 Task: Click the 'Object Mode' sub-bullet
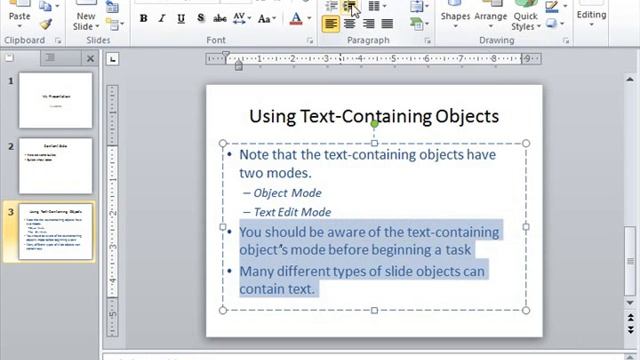[287, 193]
